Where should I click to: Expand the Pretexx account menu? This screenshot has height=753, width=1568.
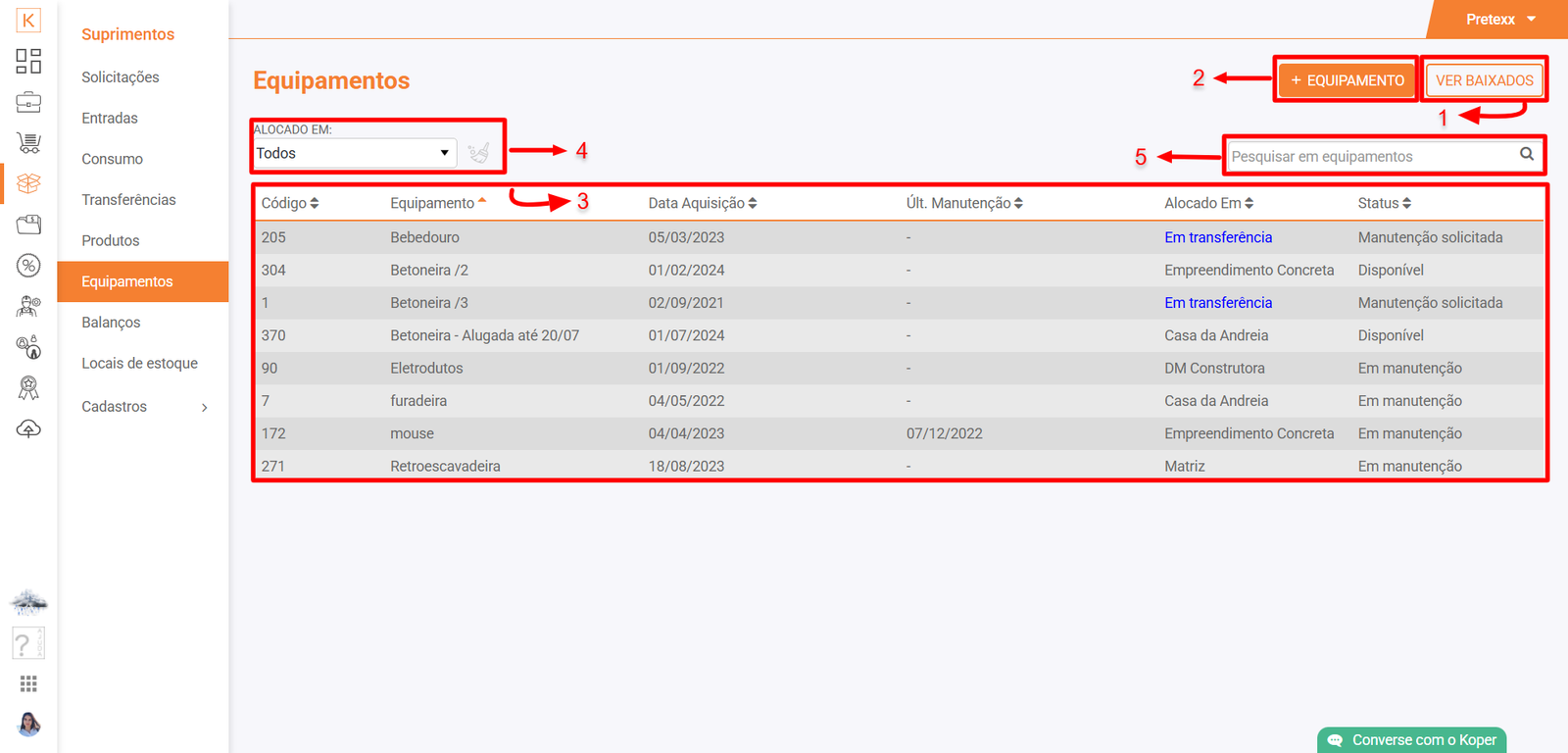(x=1499, y=20)
